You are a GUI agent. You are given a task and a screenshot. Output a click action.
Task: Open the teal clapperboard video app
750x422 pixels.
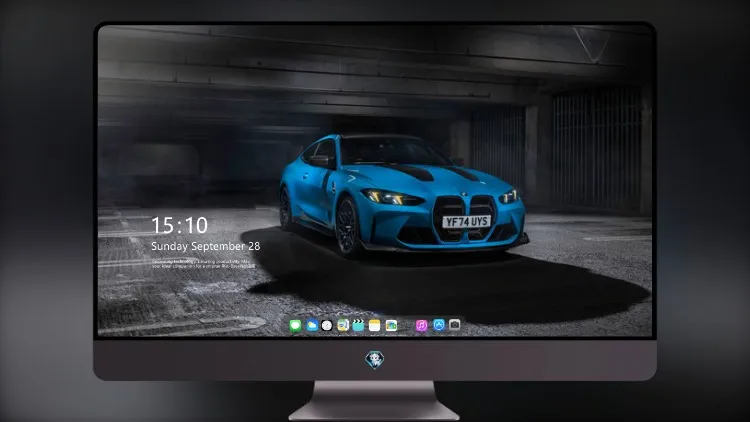tap(358, 326)
